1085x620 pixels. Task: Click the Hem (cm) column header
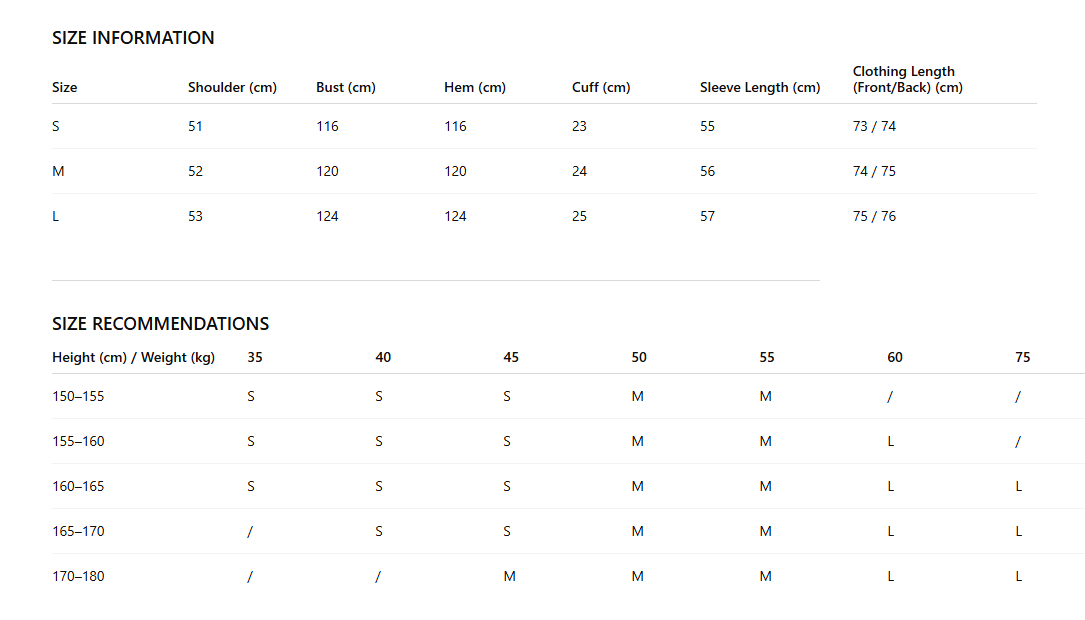tap(475, 87)
